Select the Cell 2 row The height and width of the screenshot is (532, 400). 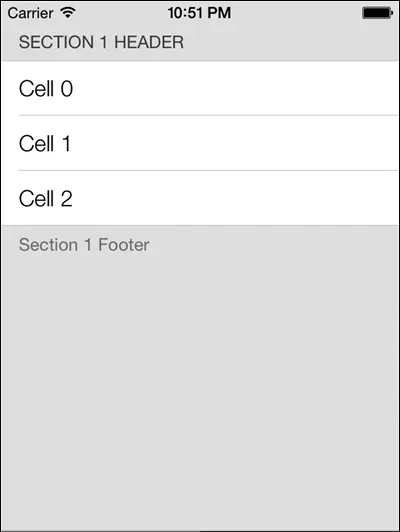200,198
